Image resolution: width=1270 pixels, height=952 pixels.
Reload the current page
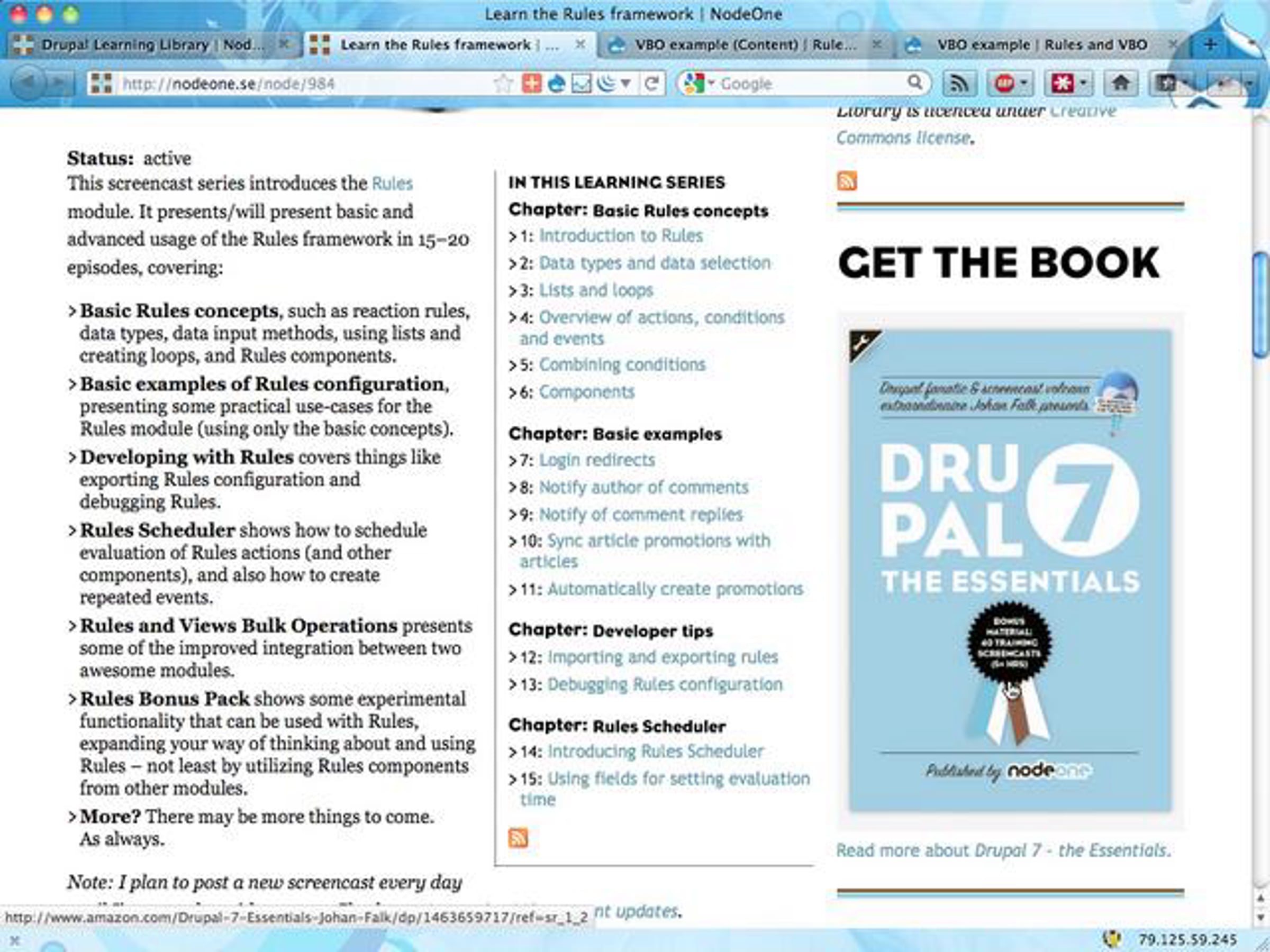651,84
